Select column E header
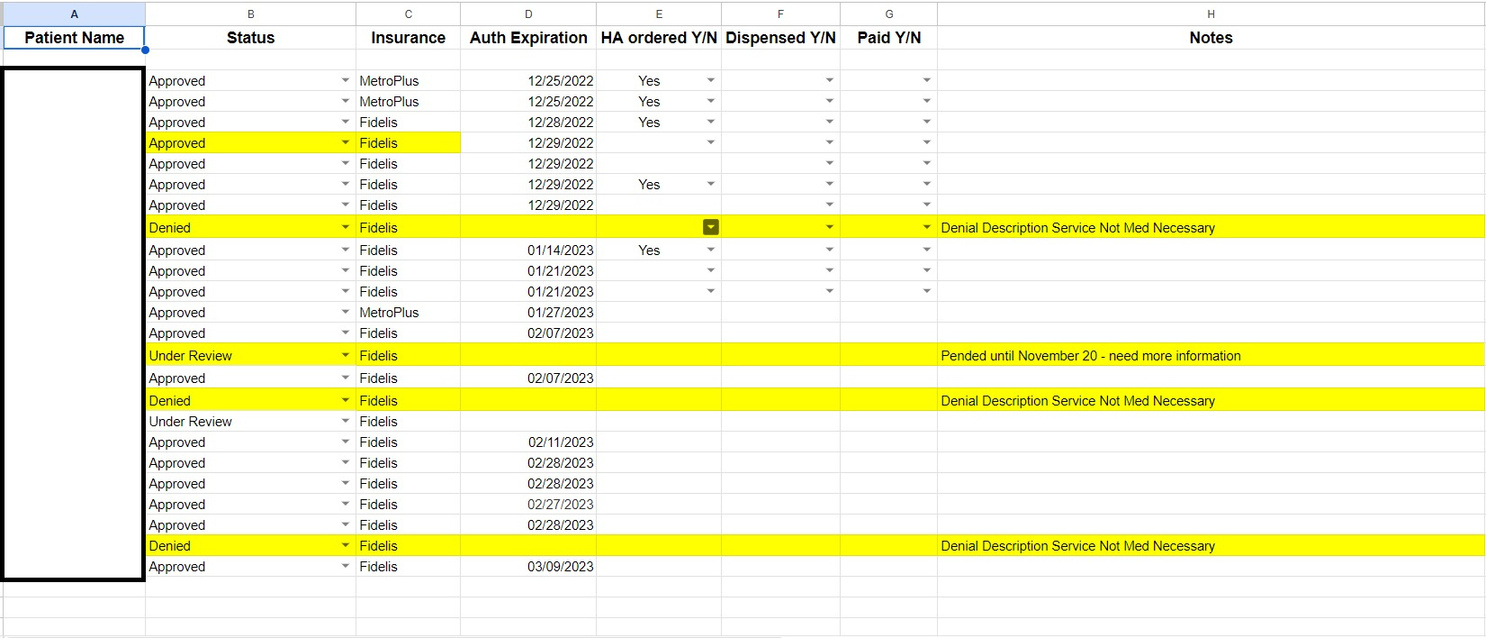Screen dimensions: 1486x638 click(x=659, y=14)
